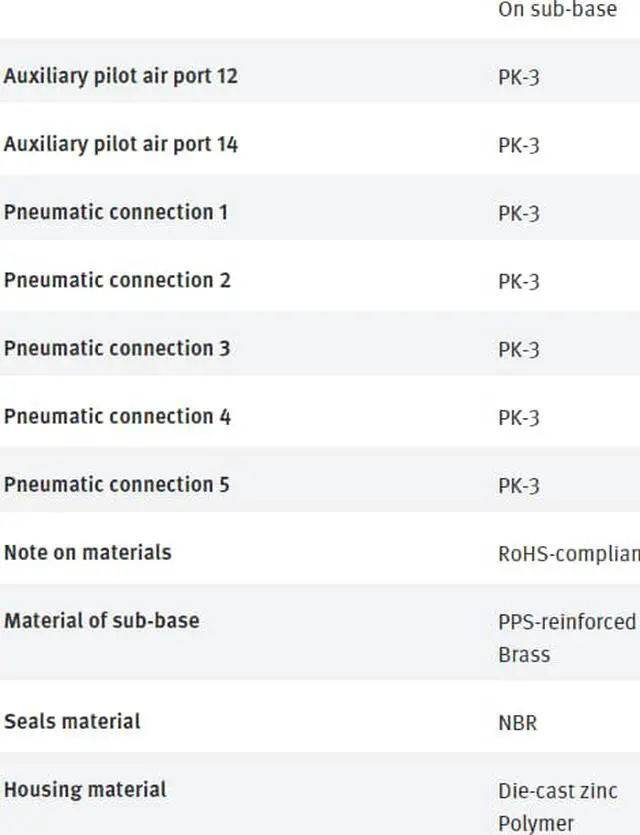Click the PK-3 value for Pneumatic connection 5

coord(518,485)
